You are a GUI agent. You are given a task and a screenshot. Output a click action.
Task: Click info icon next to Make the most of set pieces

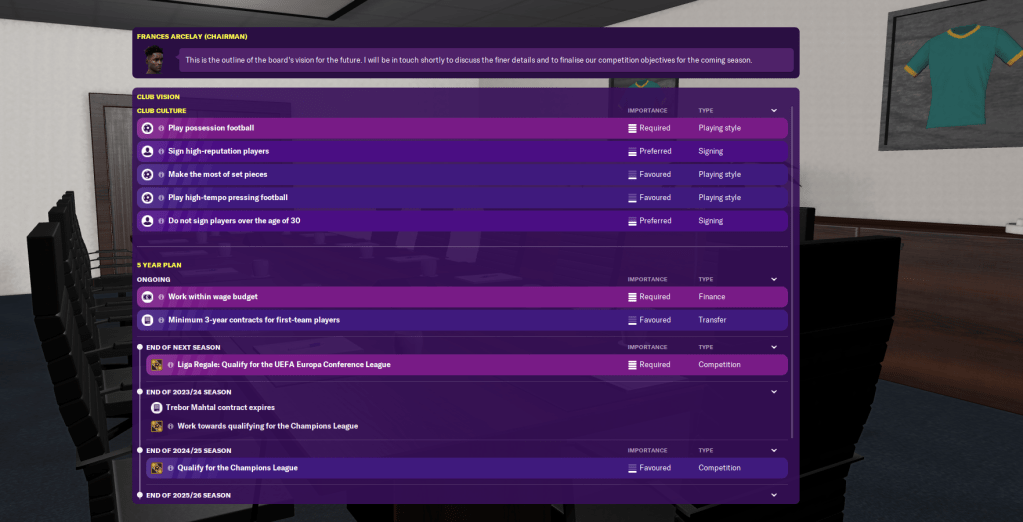160,175
